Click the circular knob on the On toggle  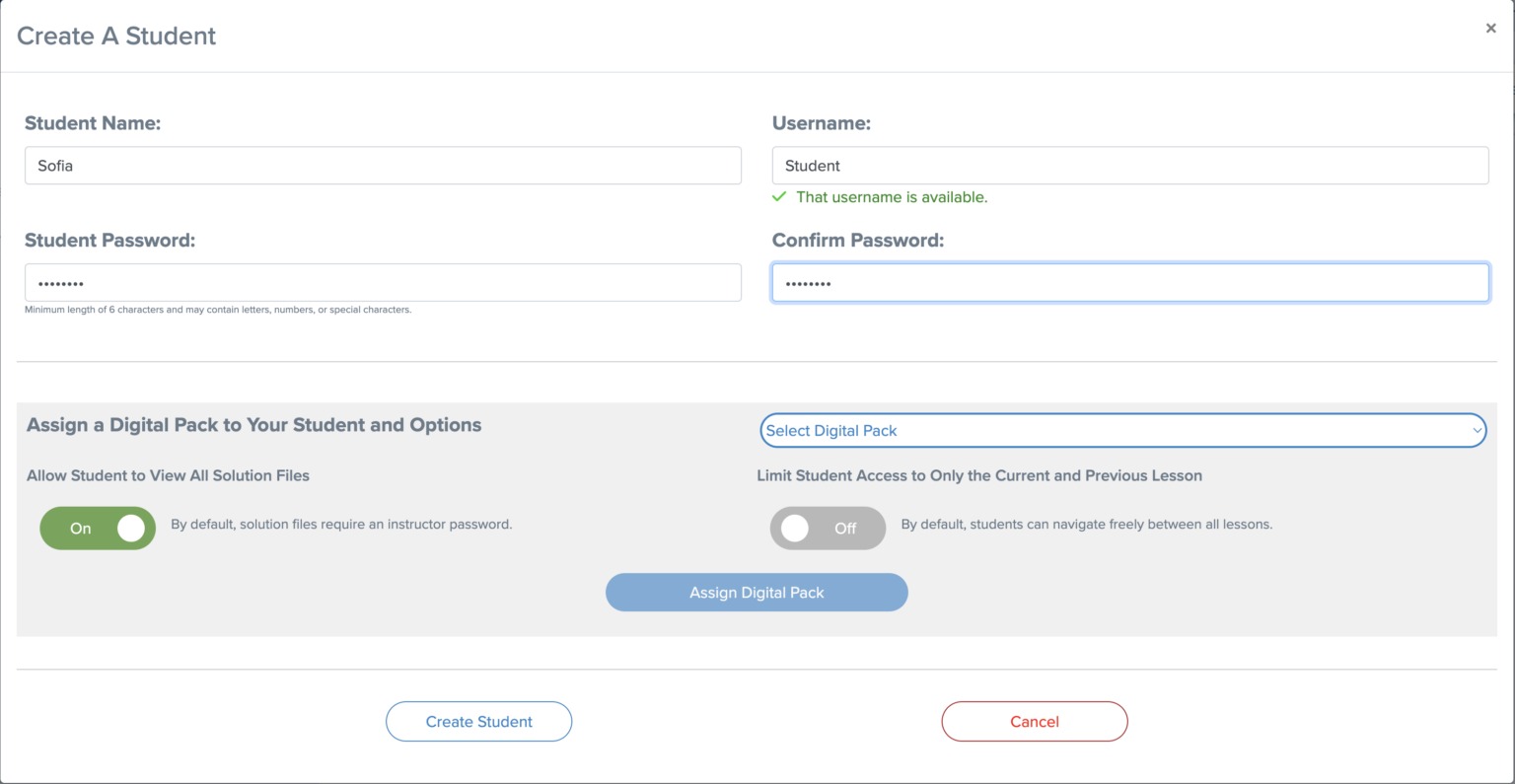tap(131, 528)
